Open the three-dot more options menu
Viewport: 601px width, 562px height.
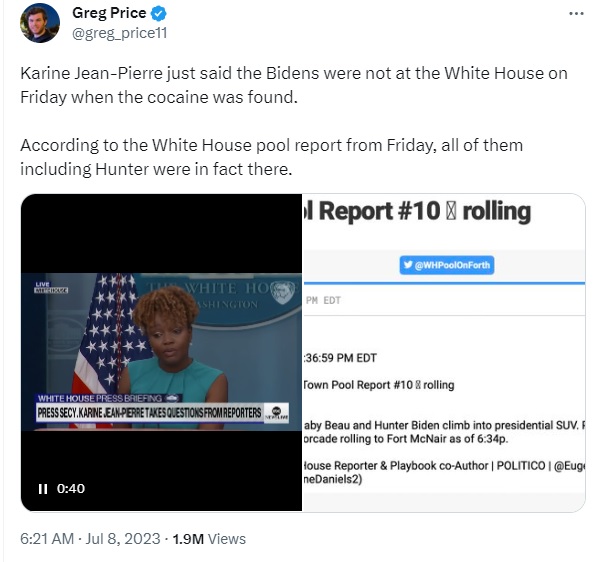click(x=576, y=13)
